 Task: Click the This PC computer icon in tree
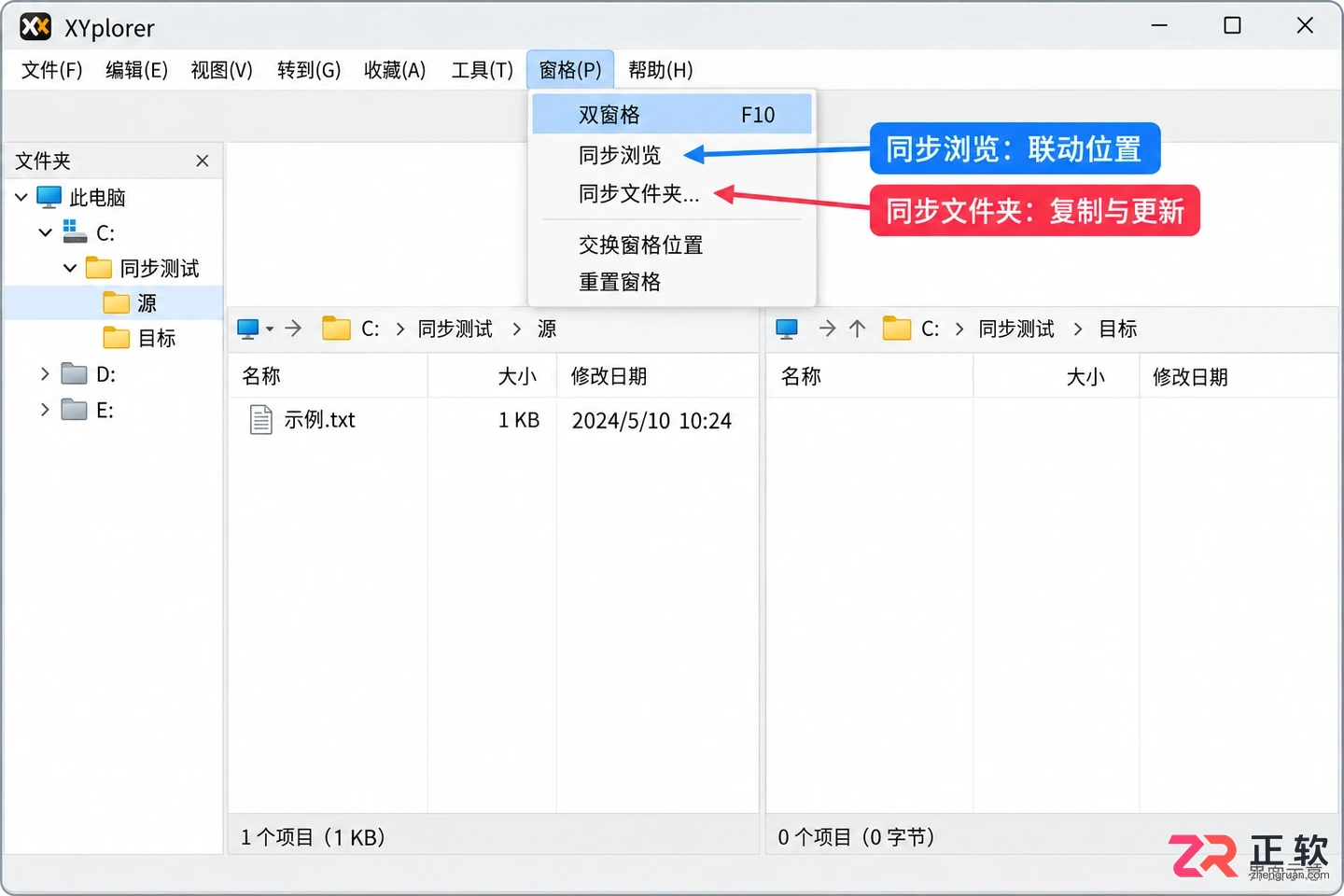click(x=49, y=197)
